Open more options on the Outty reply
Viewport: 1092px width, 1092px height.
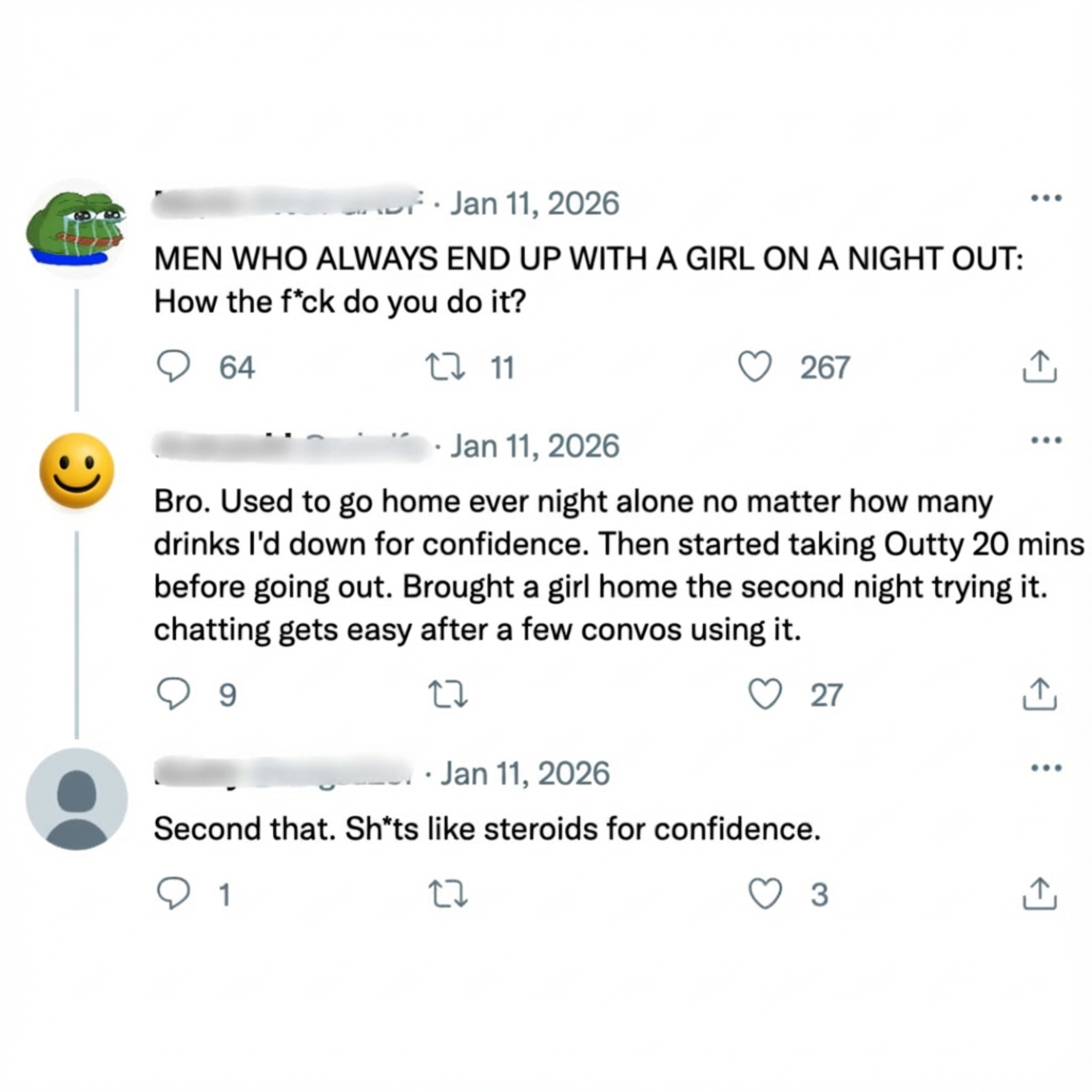coord(1046,440)
